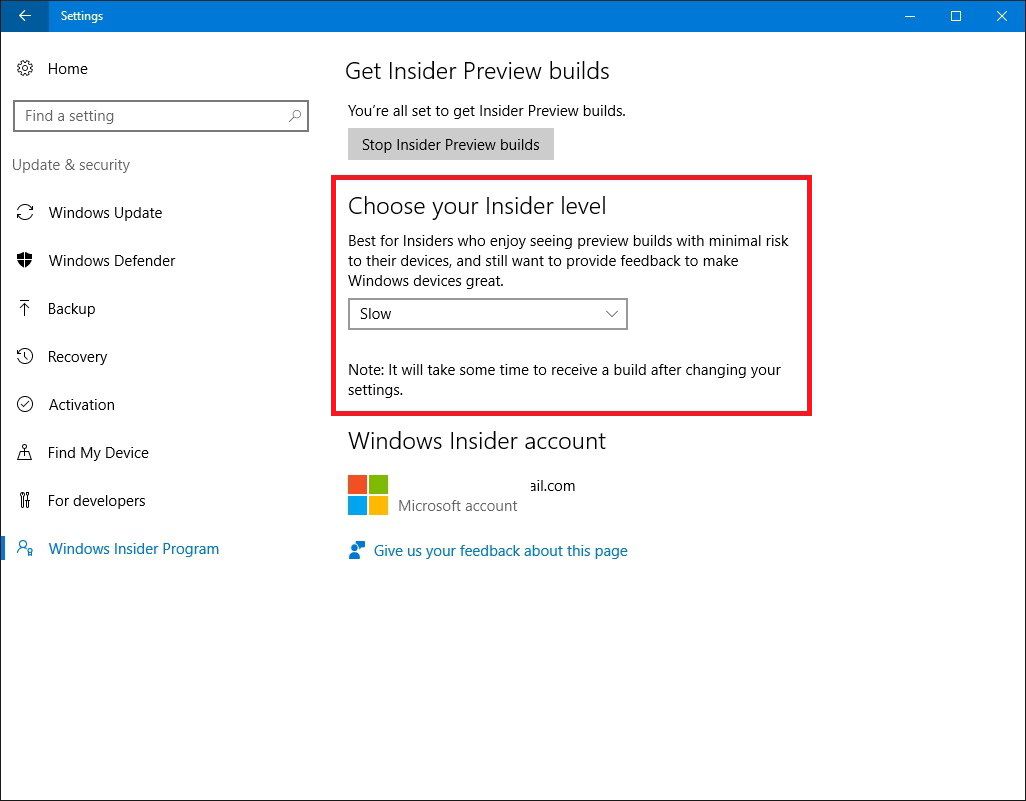Click the Windows Defender shield icon
The image size is (1026, 801).
tap(25, 260)
